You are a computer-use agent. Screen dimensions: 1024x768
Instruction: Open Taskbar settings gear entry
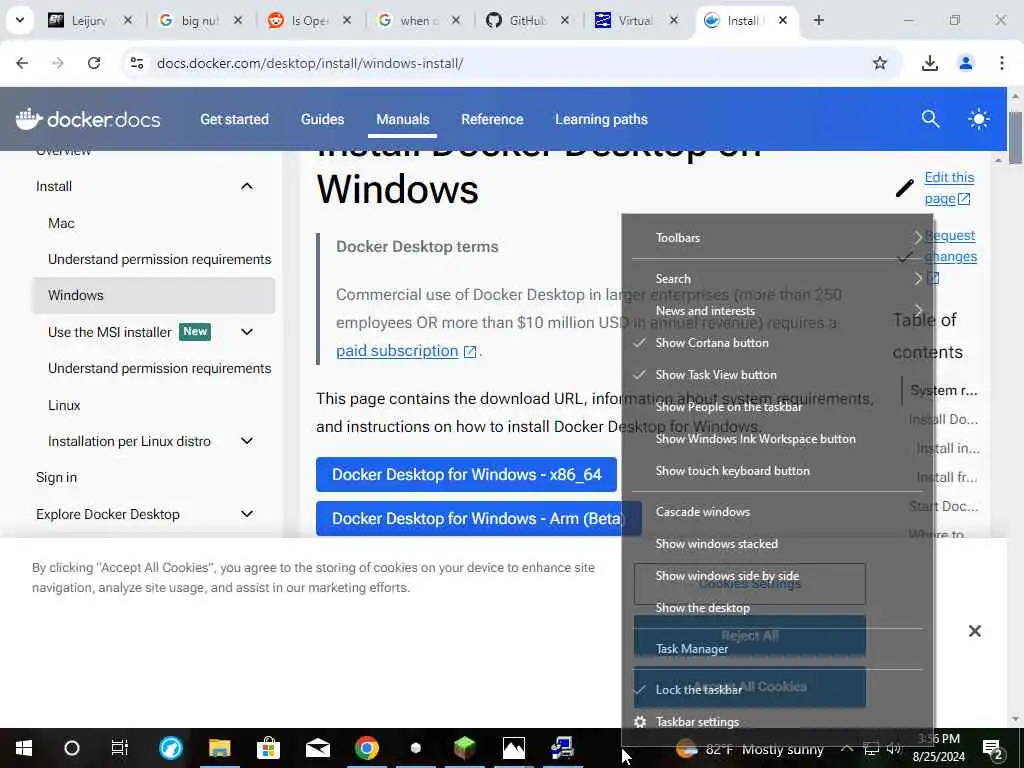coord(777,722)
